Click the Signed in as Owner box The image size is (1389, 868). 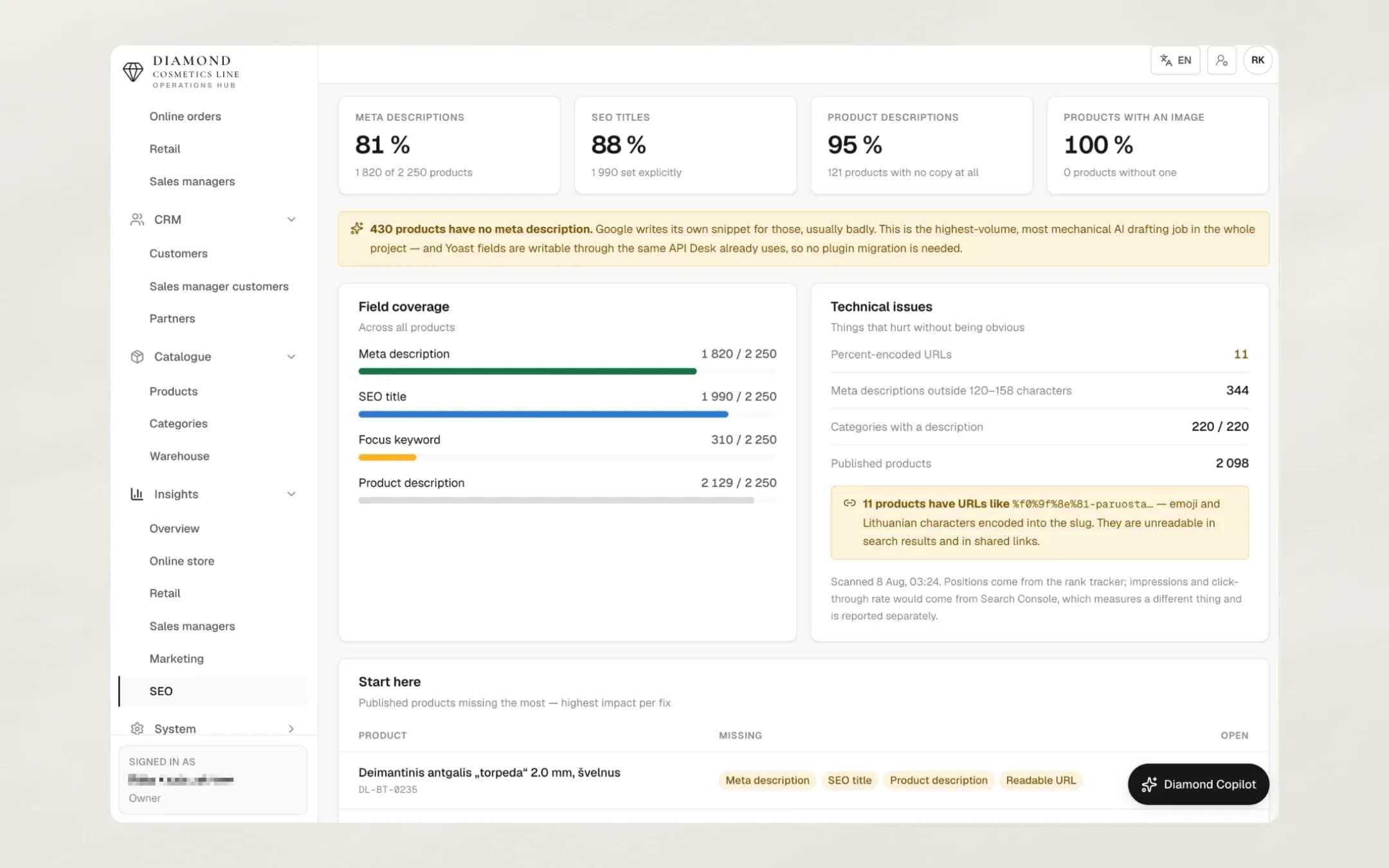coord(213,780)
